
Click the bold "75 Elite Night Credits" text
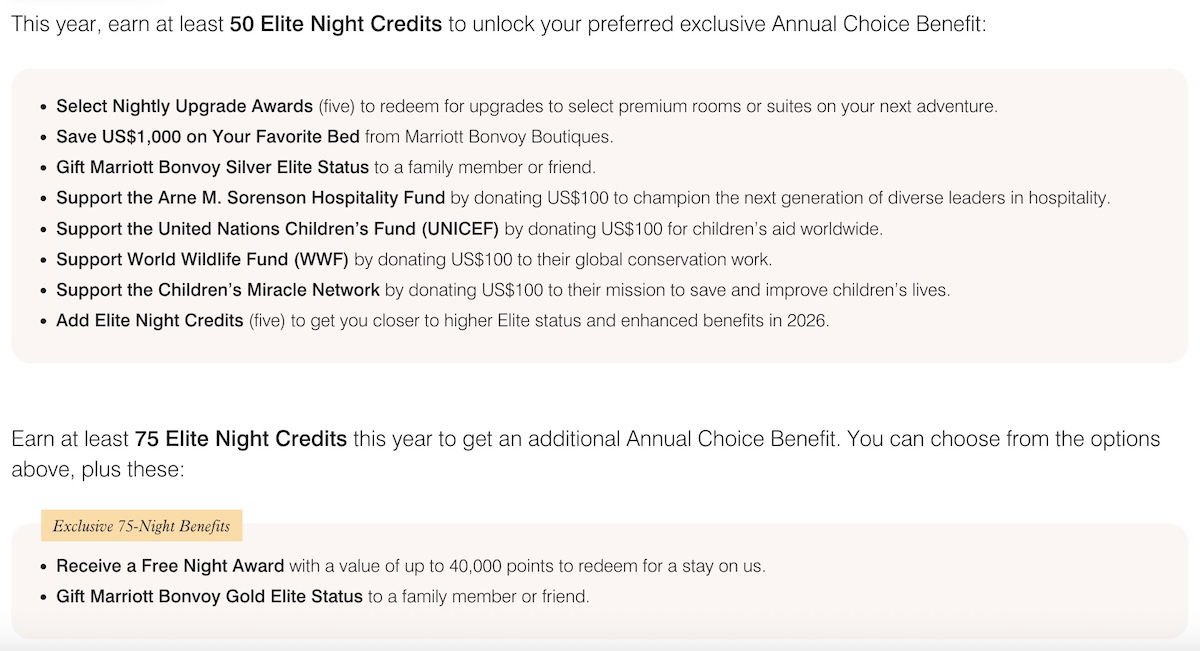[240, 439]
